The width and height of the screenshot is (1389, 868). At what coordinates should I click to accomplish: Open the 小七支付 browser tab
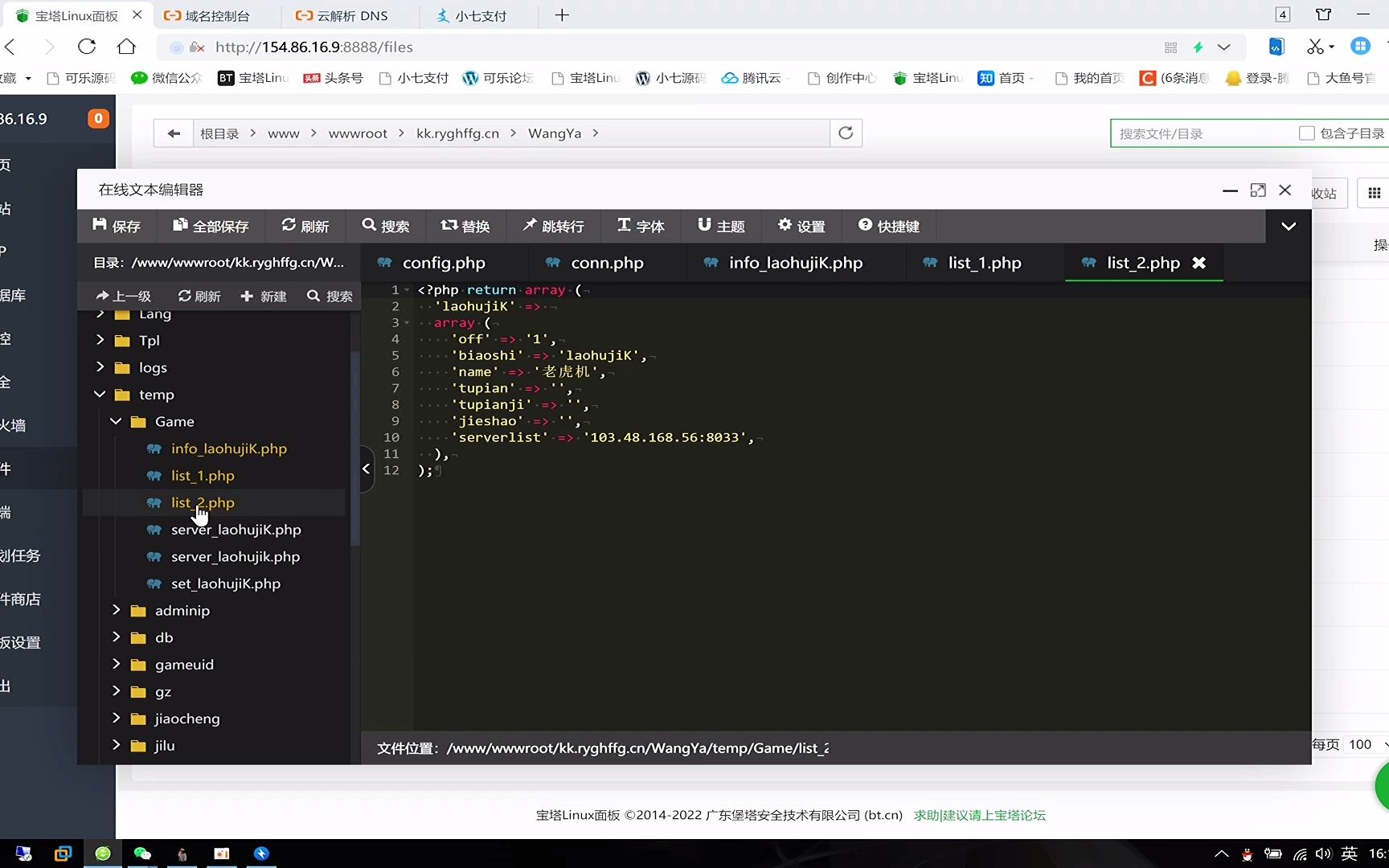click(x=480, y=15)
